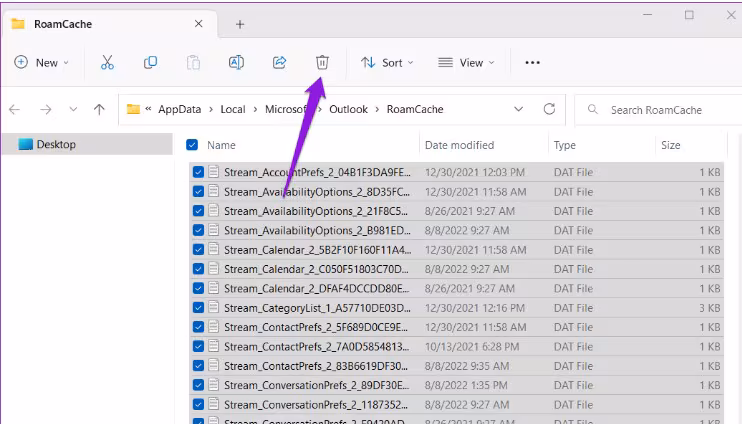Uncheck Stream_CategoryList_1_A57710DE03D checkbox
742x424 pixels.
tap(198, 308)
